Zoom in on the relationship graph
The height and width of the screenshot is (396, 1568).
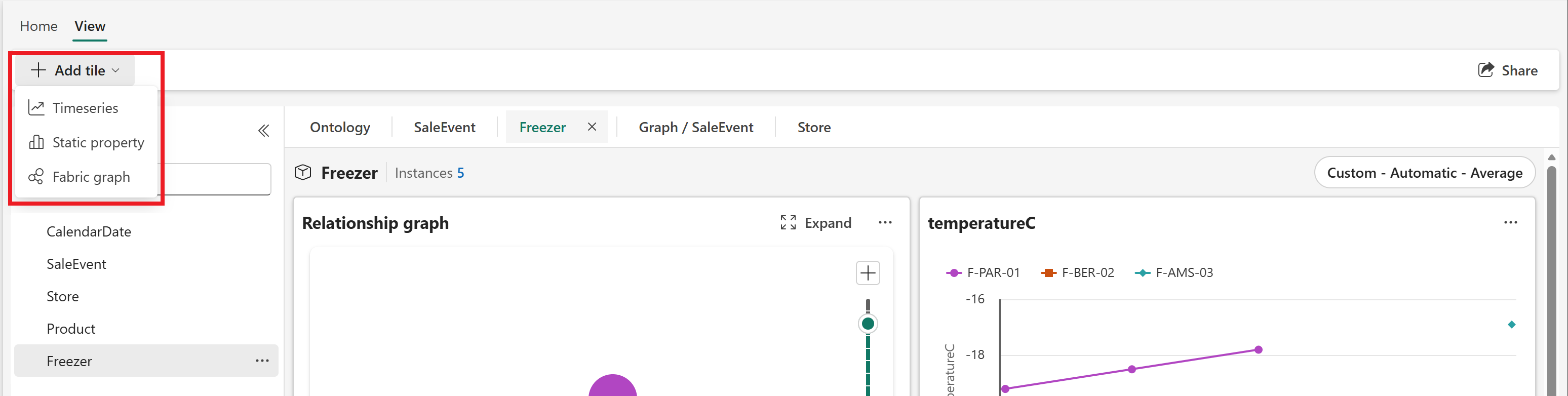click(868, 273)
